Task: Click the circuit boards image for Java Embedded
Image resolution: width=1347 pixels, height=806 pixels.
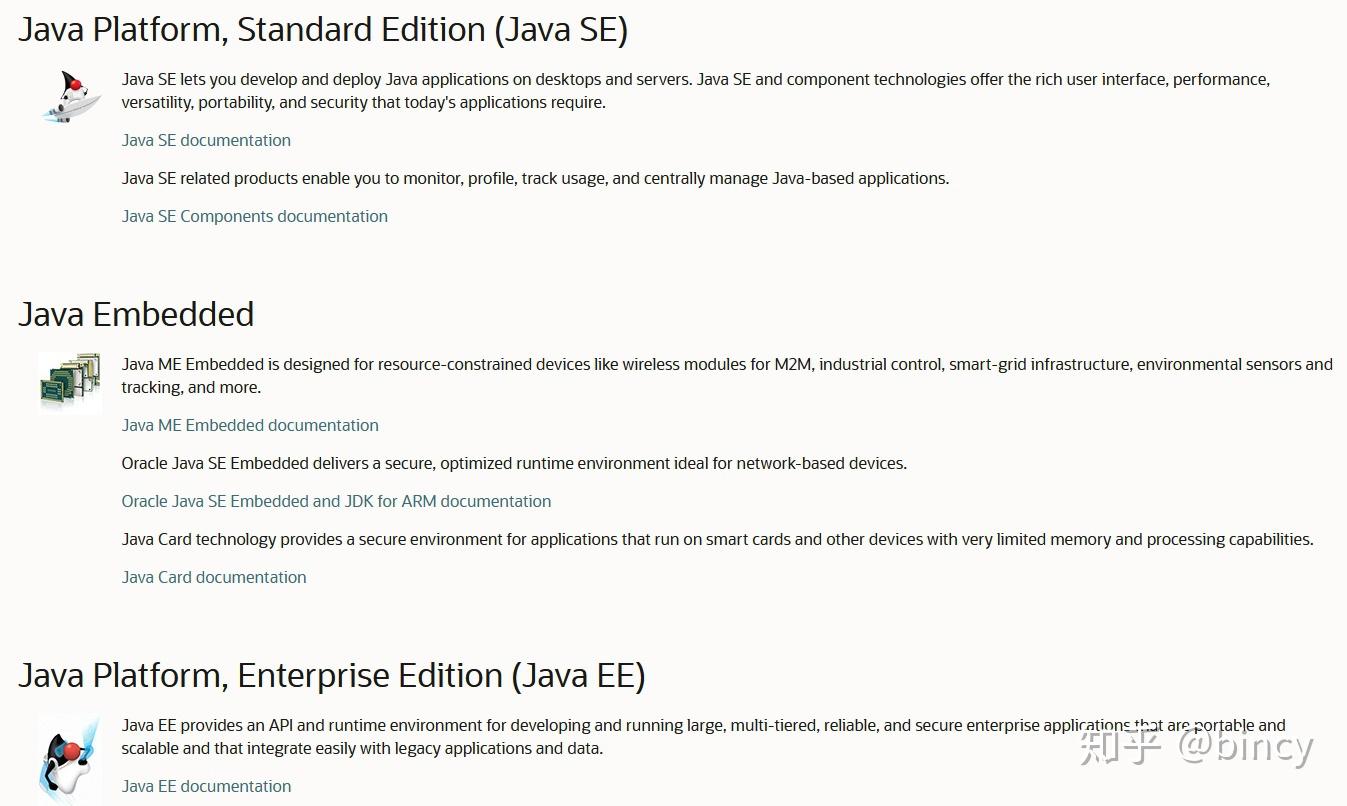Action: [70, 381]
